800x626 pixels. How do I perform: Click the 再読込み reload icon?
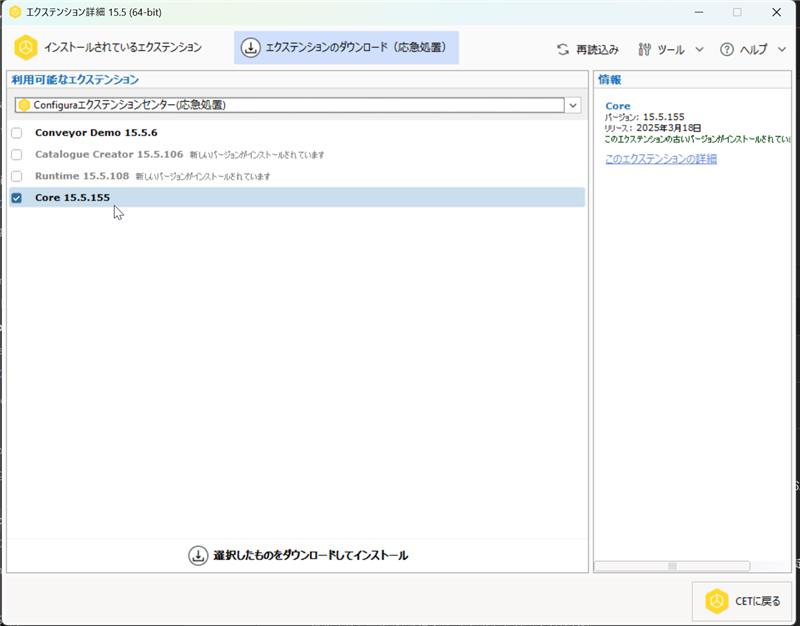click(563, 49)
